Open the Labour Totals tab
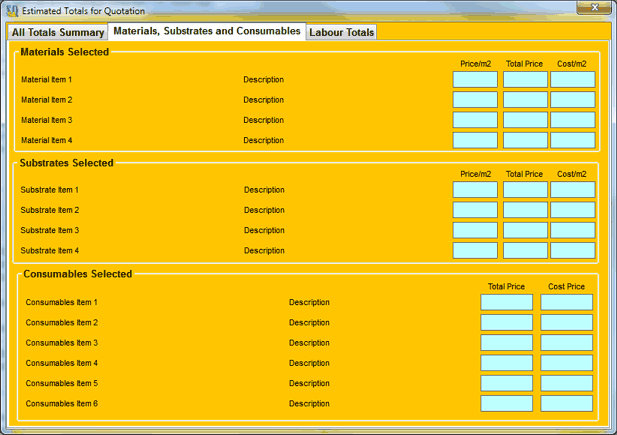Screen dimensions: 617x435 342,32
